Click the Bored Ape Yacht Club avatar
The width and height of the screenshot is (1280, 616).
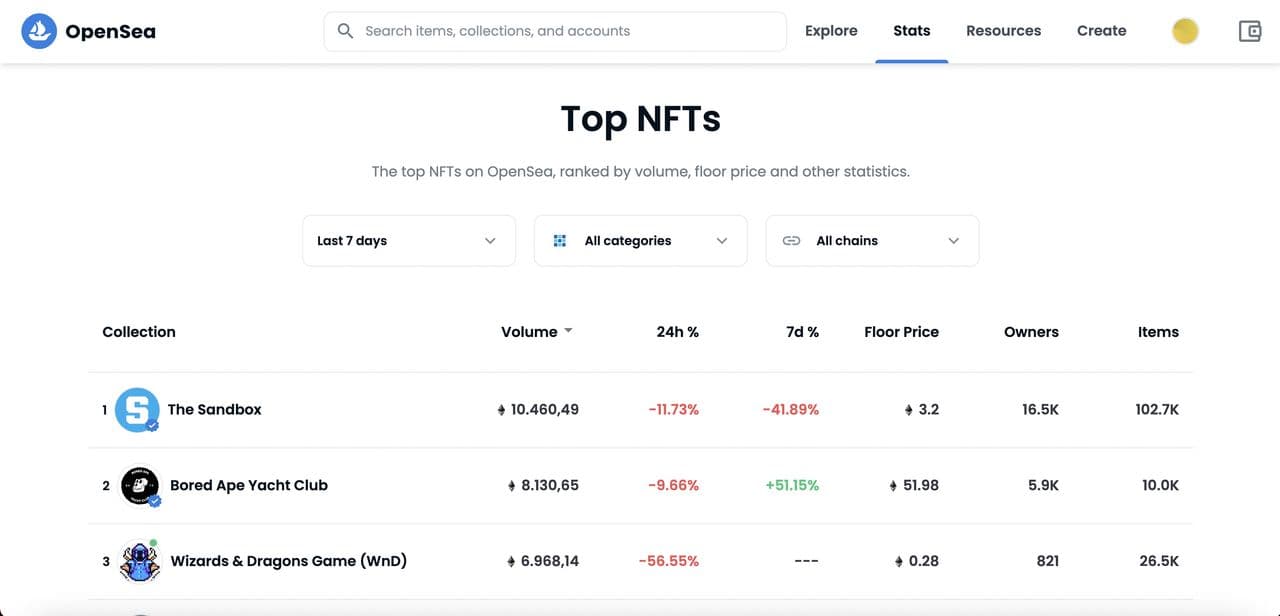pos(140,486)
